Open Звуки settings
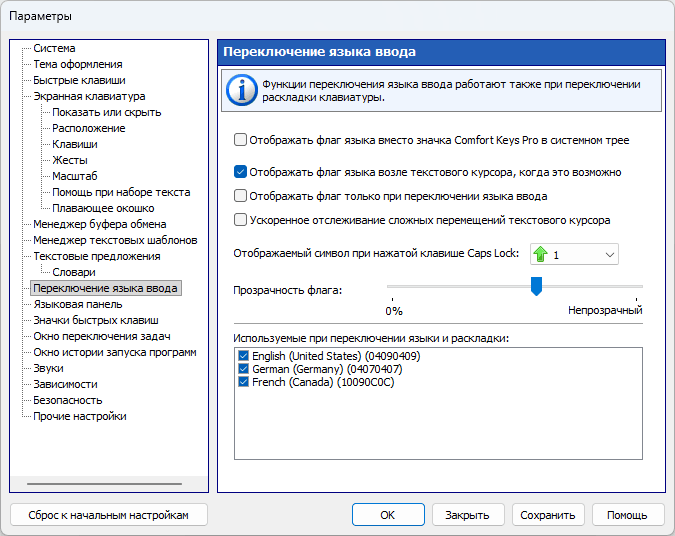 (x=48, y=368)
